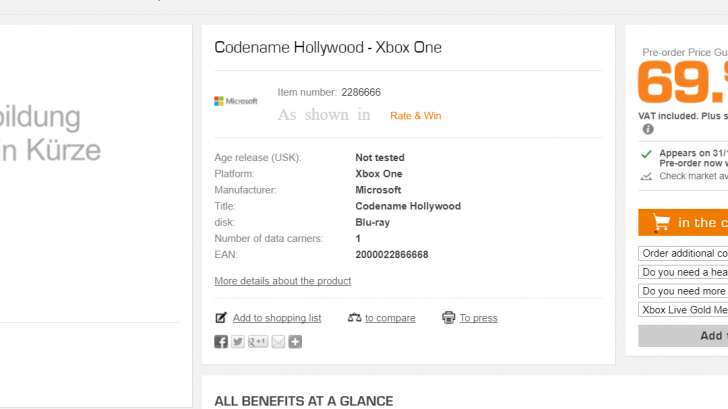Screen dimensions: 728x409
Task: Click Check market availability text
Action: point(693,176)
